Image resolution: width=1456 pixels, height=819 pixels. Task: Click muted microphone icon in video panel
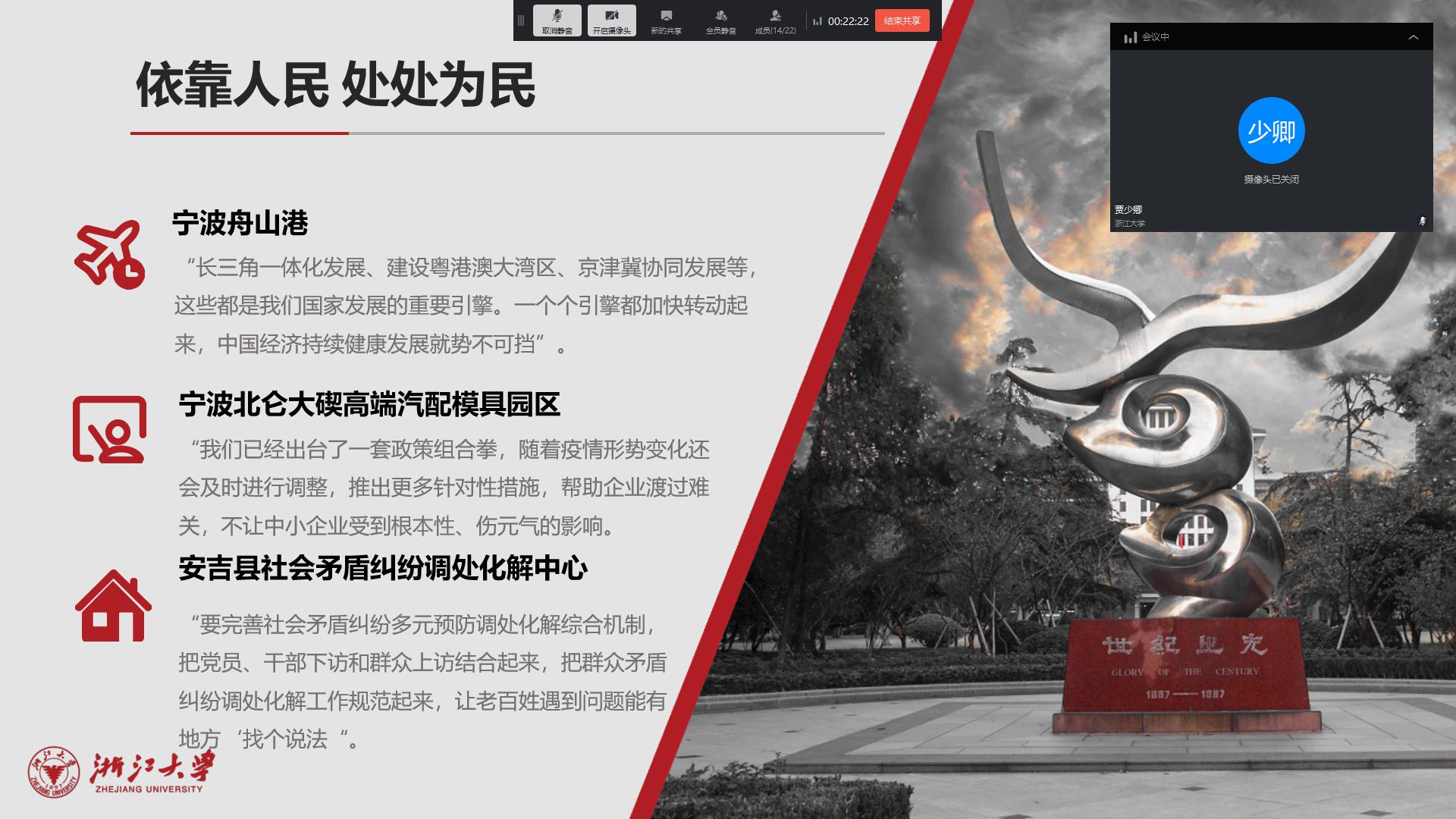[1423, 221]
